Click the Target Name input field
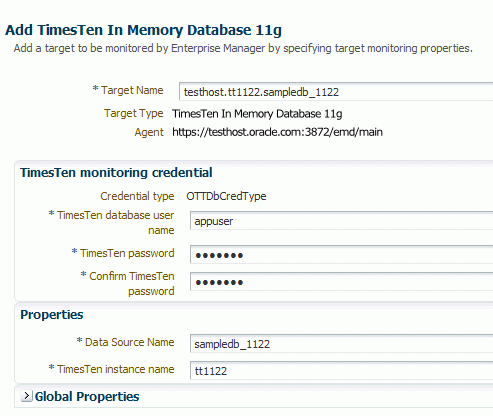This screenshot has width=493, height=416. (x=336, y=91)
